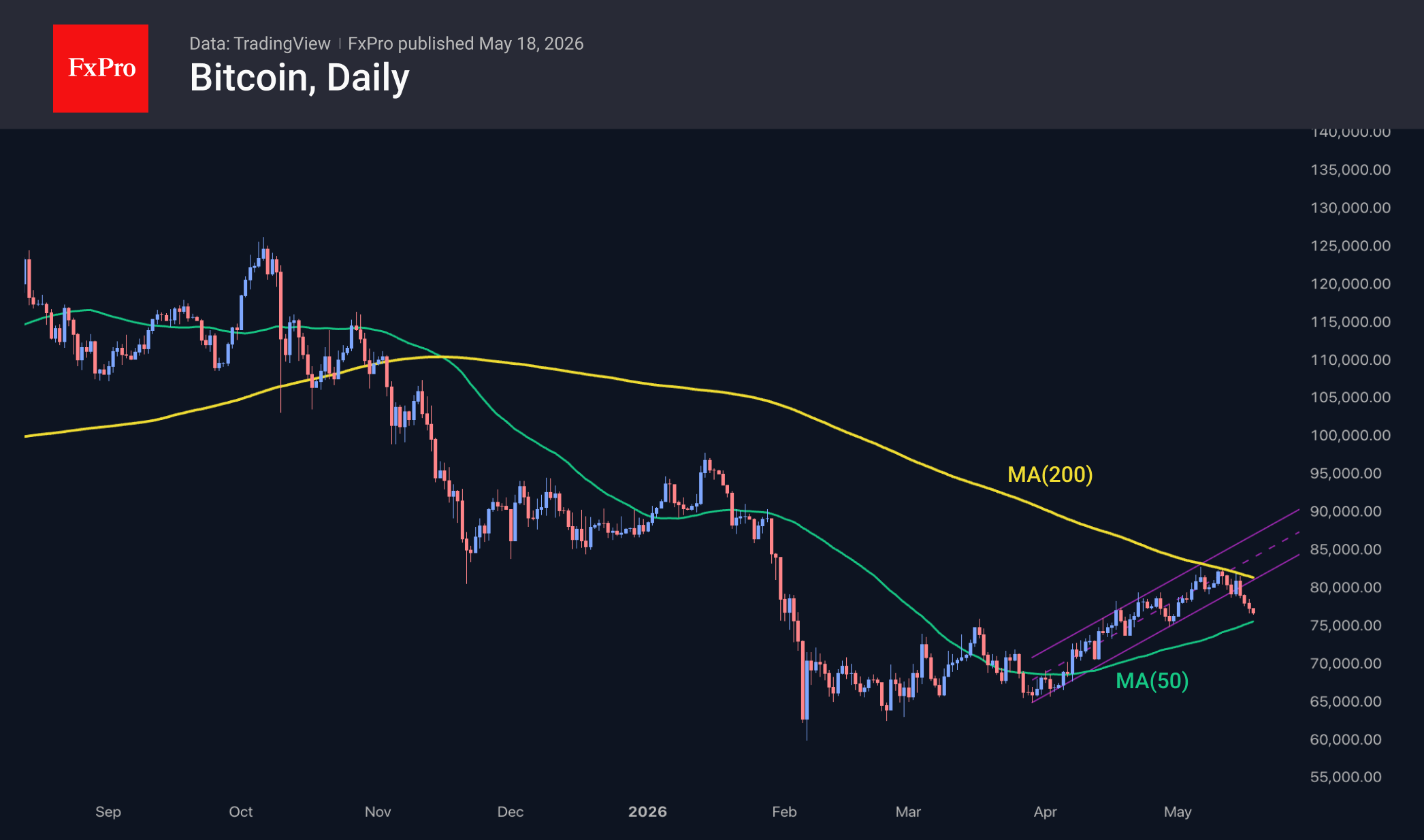This screenshot has width=1424, height=840.
Task: Click the 2026 year marker on axis
Action: pos(647,811)
